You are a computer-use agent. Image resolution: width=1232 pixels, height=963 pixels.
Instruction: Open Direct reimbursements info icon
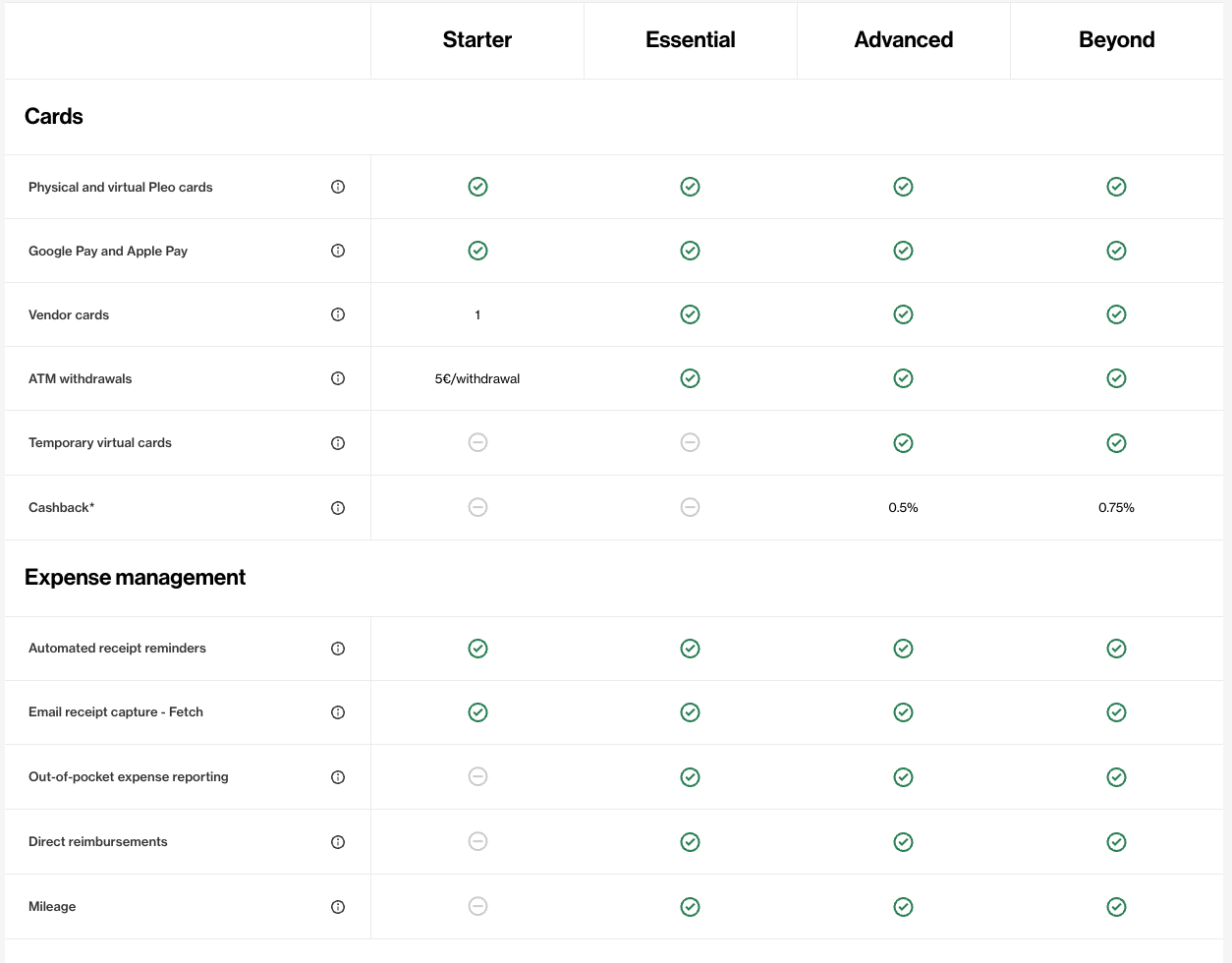(x=338, y=842)
